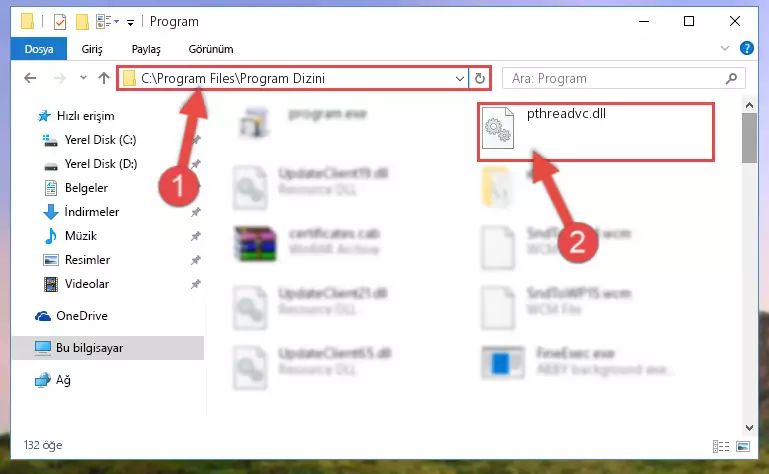Click the Yerel Disk (C:) drive icon
The width and height of the screenshot is (769, 474).
click(50, 140)
